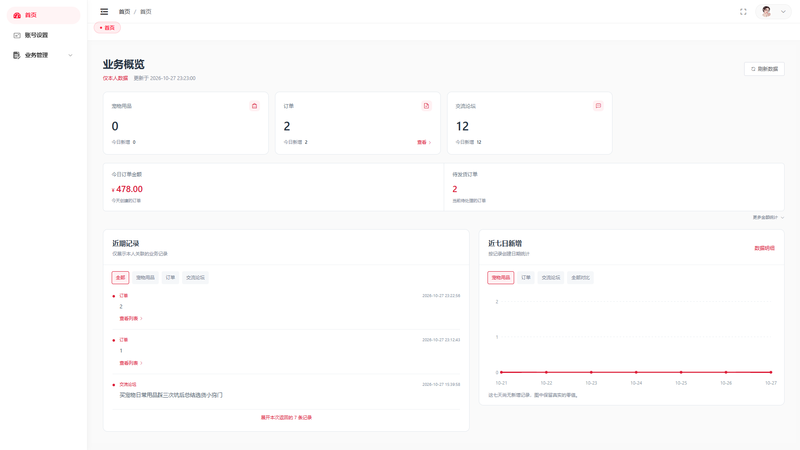Viewport: 800px width, 450px height.
Task: Collapse the sidebar with the hamburger icon
Action: (104, 12)
